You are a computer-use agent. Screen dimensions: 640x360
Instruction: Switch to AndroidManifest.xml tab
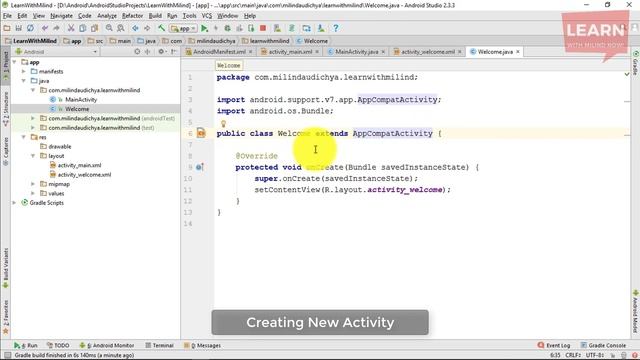click(x=219, y=52)
